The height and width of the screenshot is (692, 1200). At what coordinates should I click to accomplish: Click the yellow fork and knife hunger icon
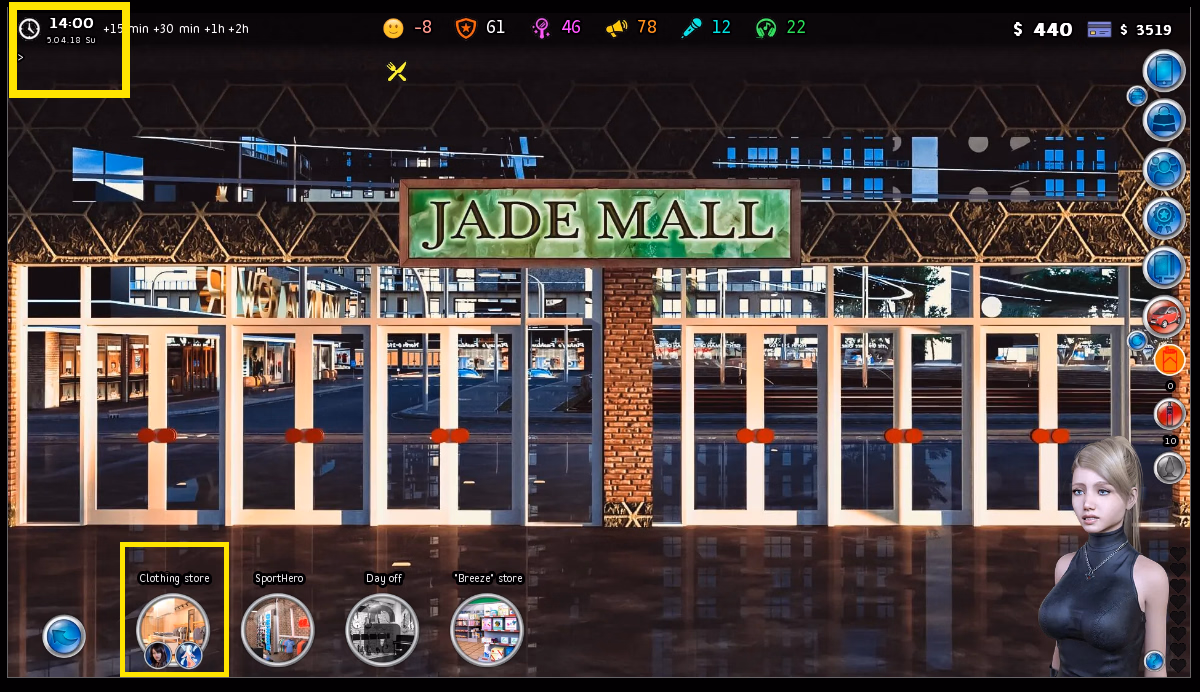(x=397, y=71)
